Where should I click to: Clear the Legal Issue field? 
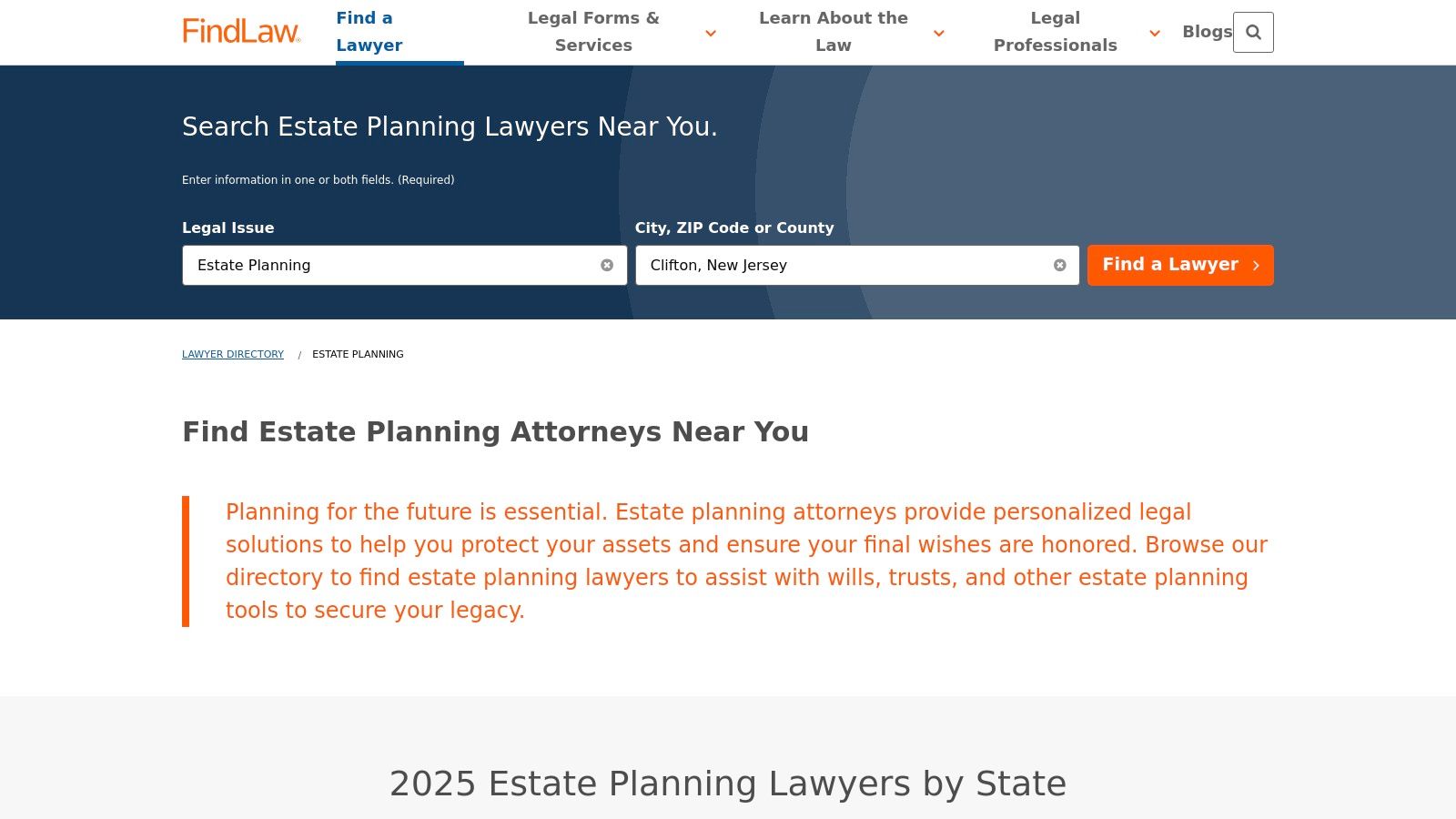pyautogui.click(x=607, y=265)
